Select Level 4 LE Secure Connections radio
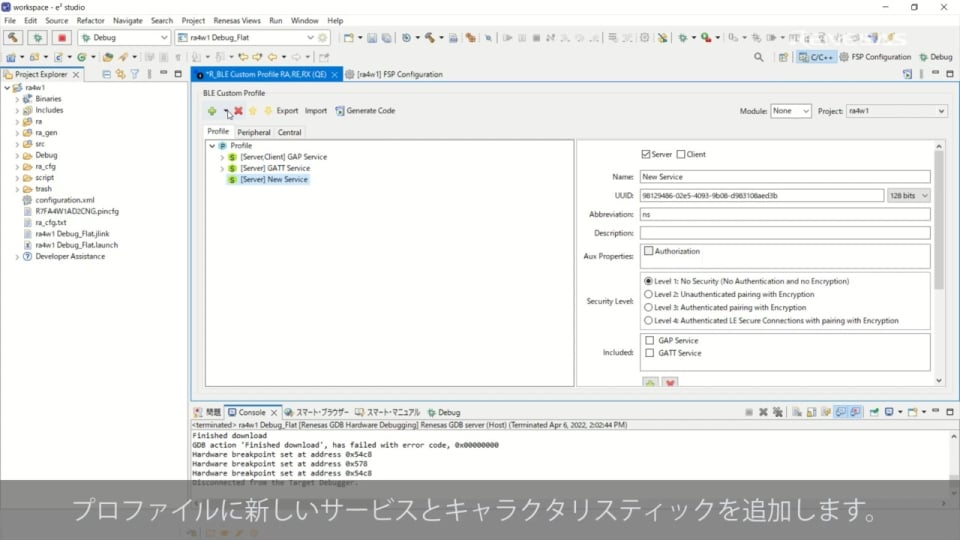 [648, 320]
